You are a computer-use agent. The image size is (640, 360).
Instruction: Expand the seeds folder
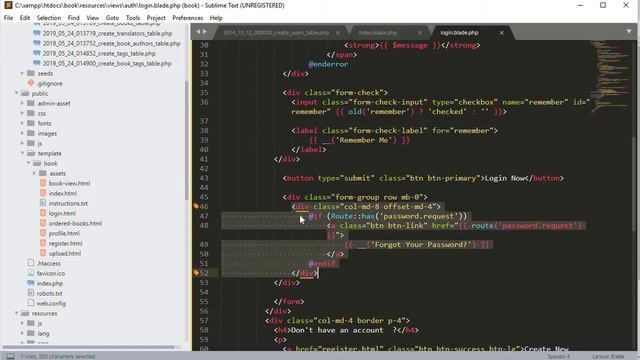22,73
